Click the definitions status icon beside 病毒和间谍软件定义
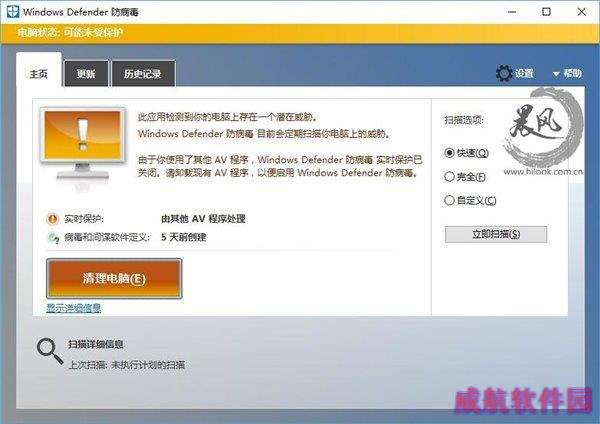 tap(53, 238)
